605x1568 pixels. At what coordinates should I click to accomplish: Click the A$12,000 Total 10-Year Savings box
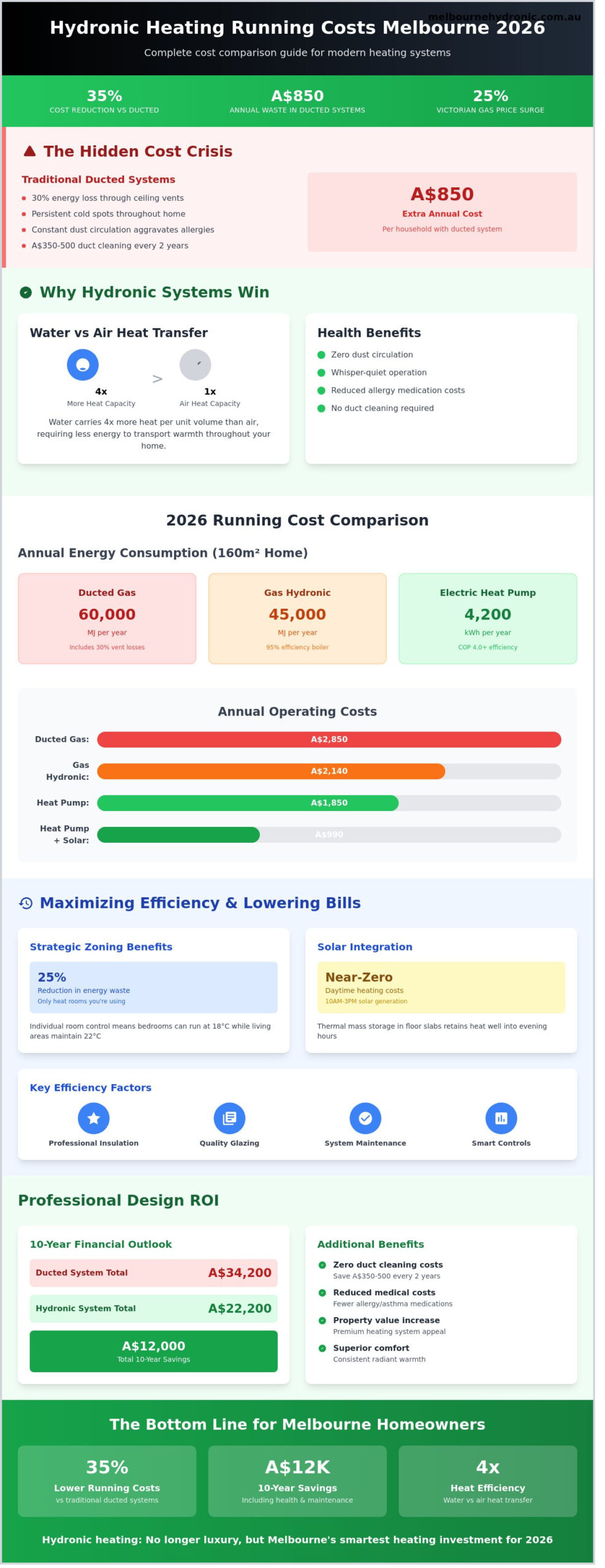pos(153,1352)
